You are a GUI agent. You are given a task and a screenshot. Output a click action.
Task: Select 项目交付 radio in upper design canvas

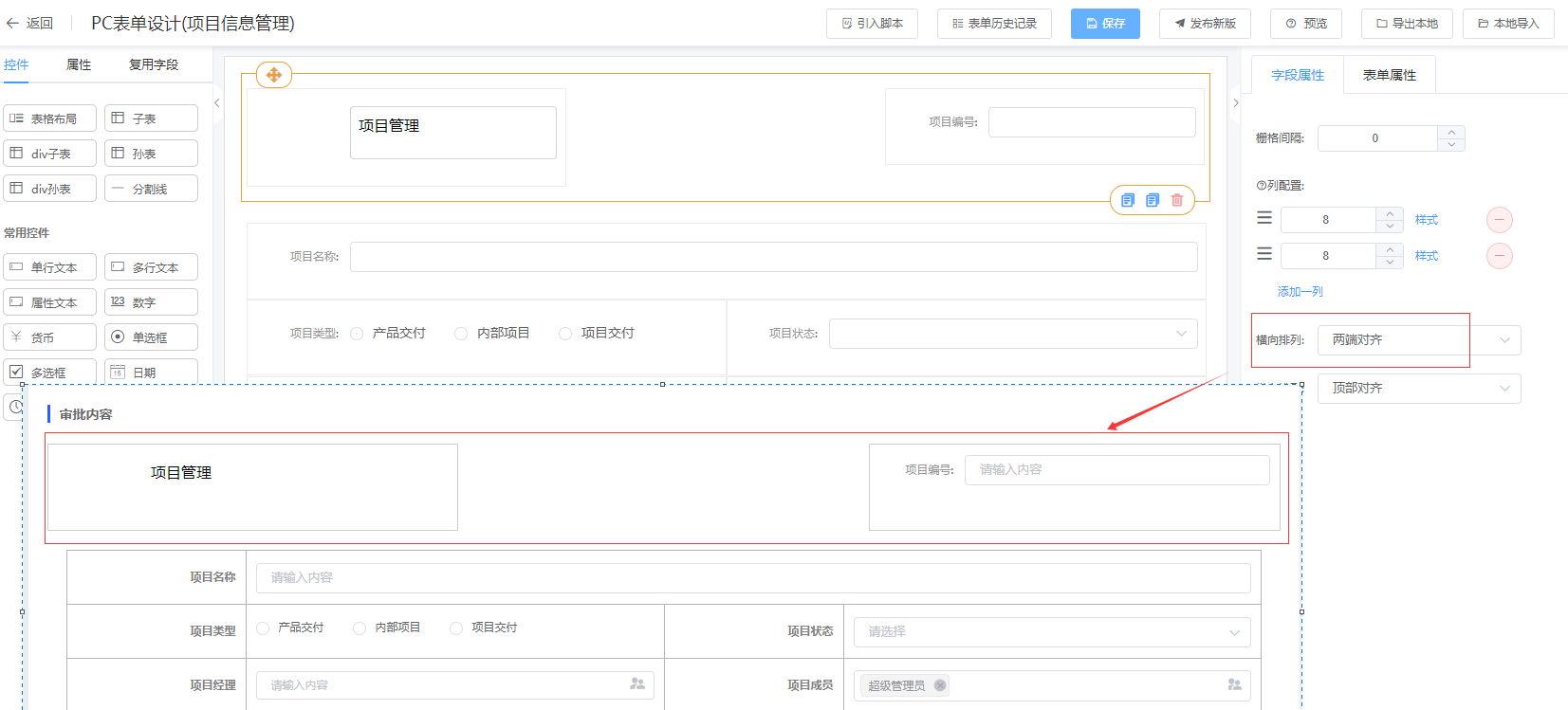tap(565, 334)
